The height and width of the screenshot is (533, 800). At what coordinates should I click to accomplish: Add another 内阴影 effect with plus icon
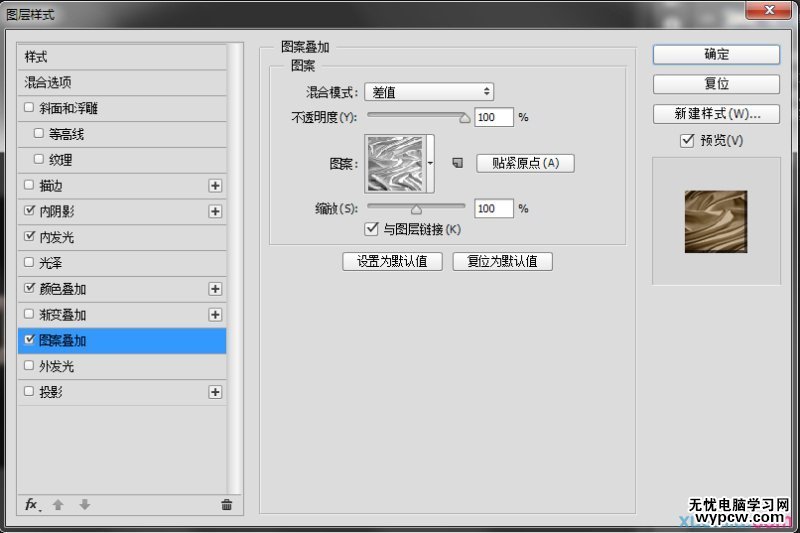[x=215, y=211]
